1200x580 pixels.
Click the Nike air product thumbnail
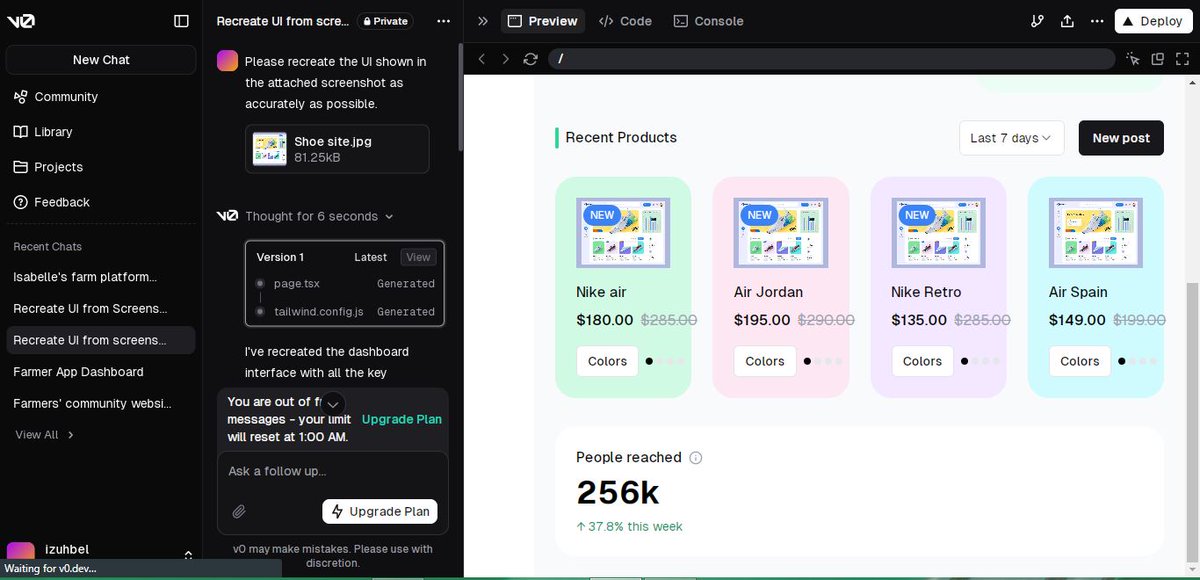(623, 232)
